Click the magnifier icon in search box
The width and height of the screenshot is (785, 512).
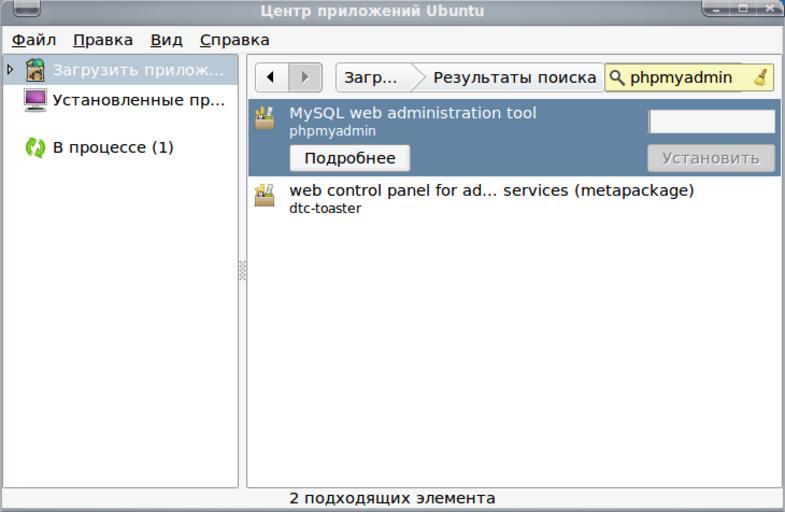coord(617,78)
